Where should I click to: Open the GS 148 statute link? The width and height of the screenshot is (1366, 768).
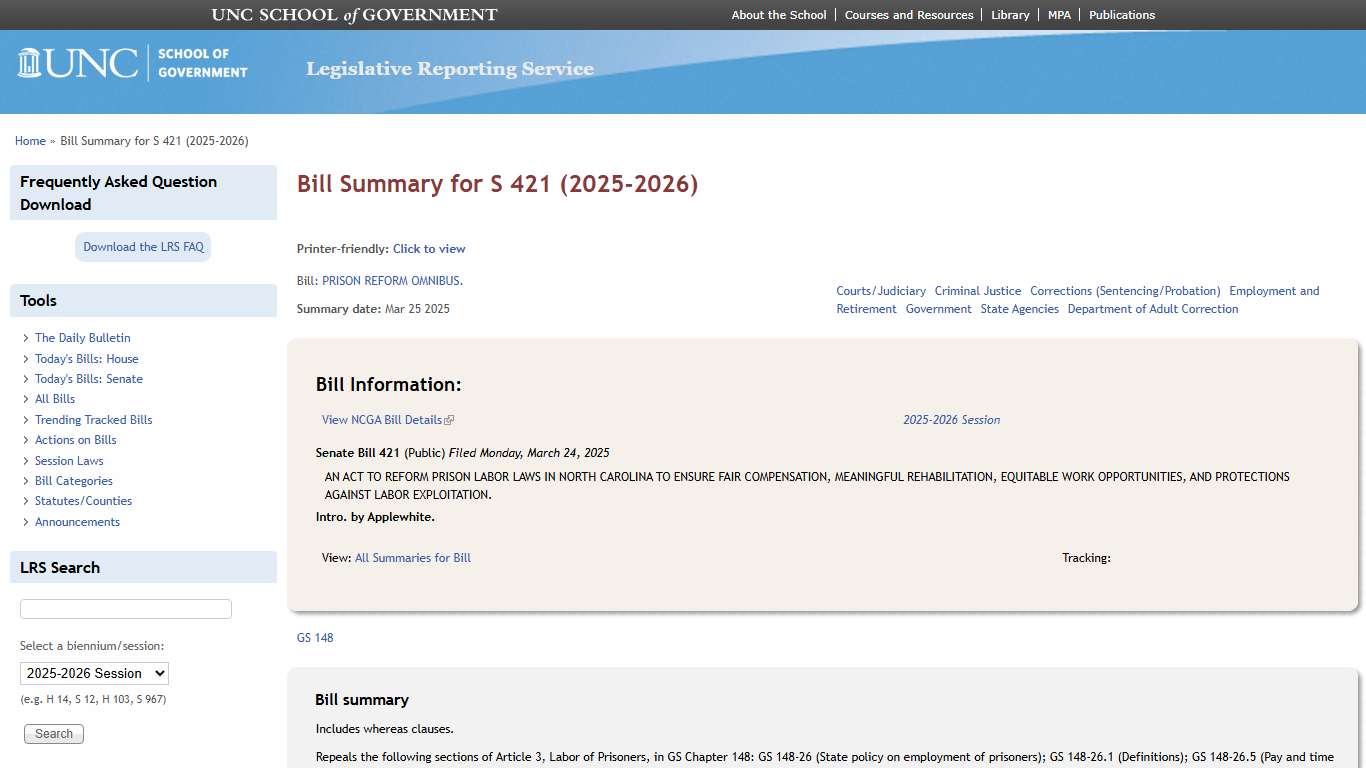[315, 637]
